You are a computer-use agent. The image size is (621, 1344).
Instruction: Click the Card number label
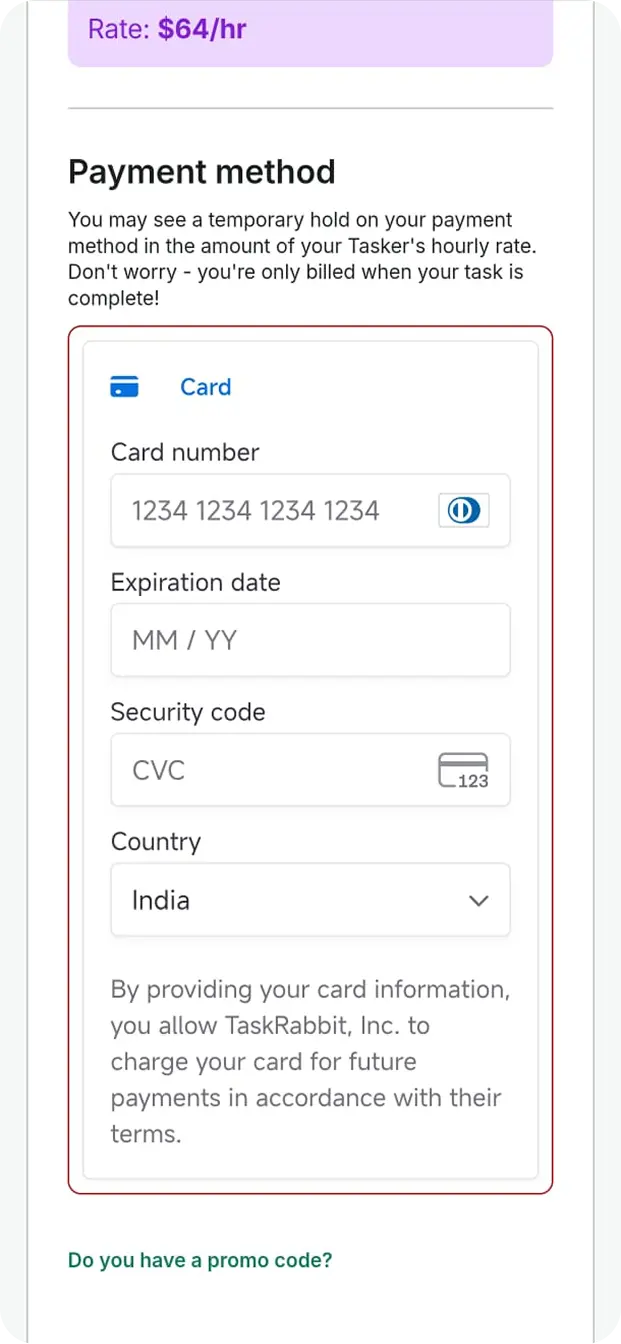(185, 452)
